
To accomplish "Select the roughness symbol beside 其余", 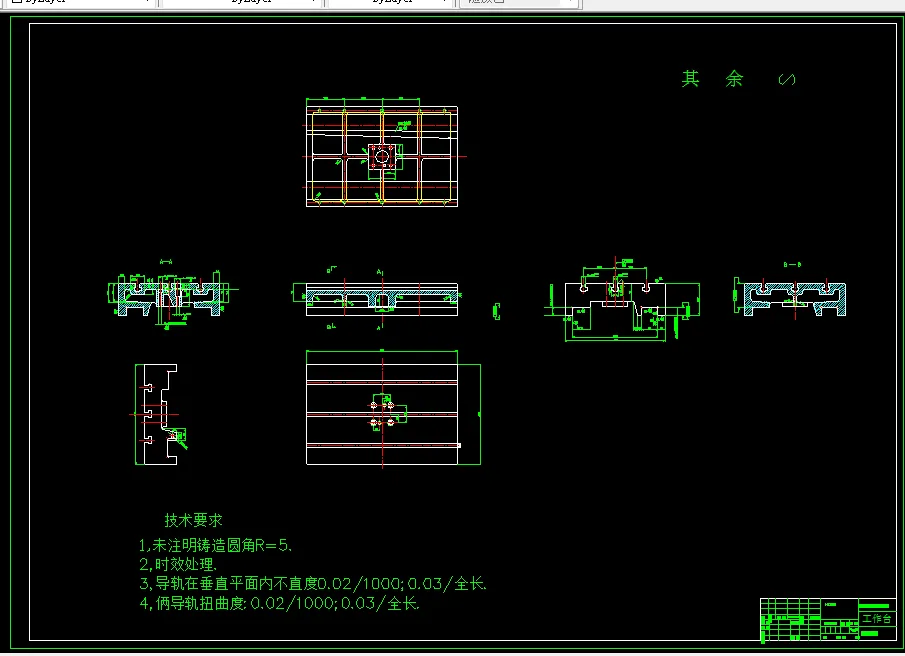I will click(x=787, y=80).
